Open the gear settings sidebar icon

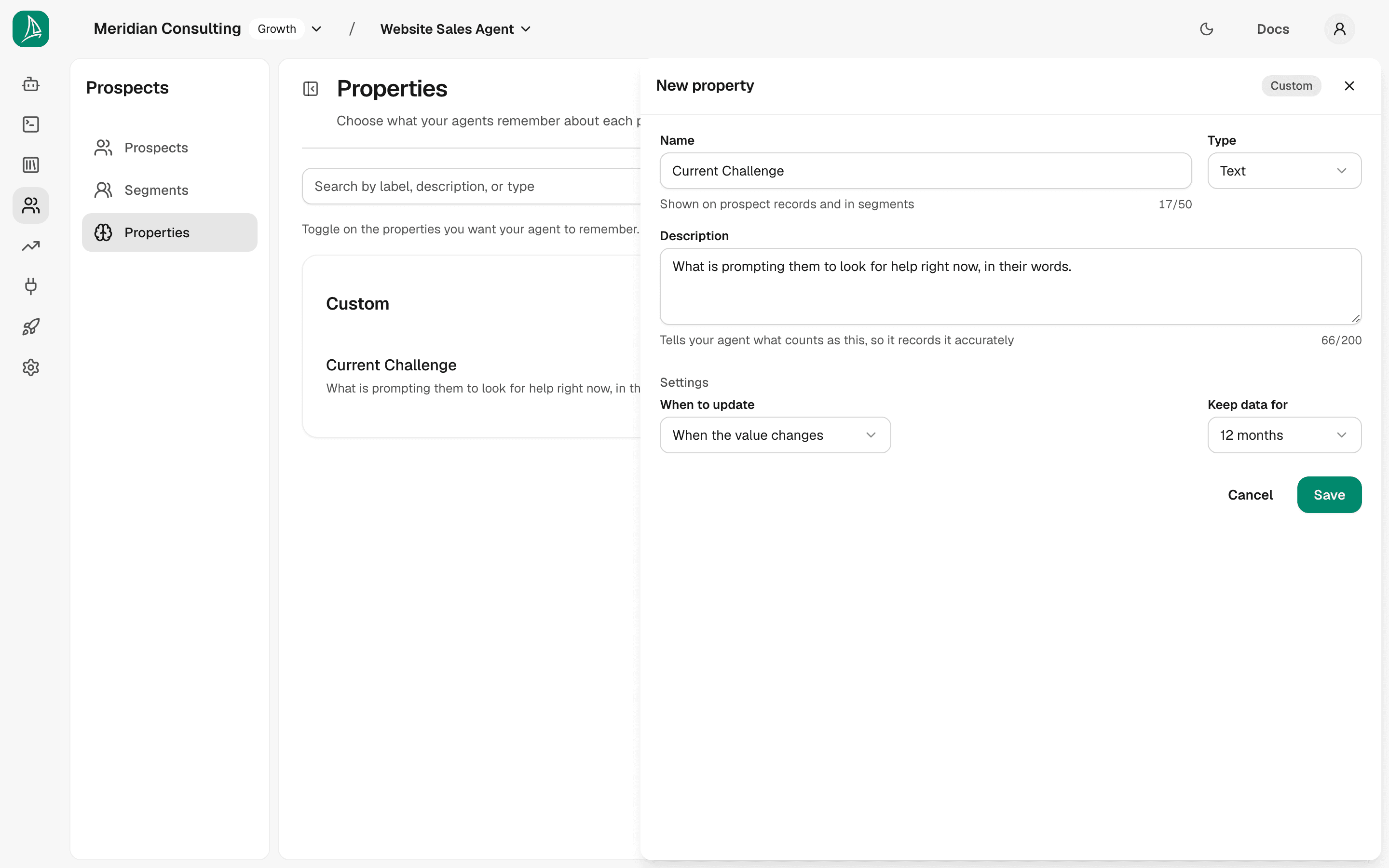pyautogui.click(x=31, y=367)
